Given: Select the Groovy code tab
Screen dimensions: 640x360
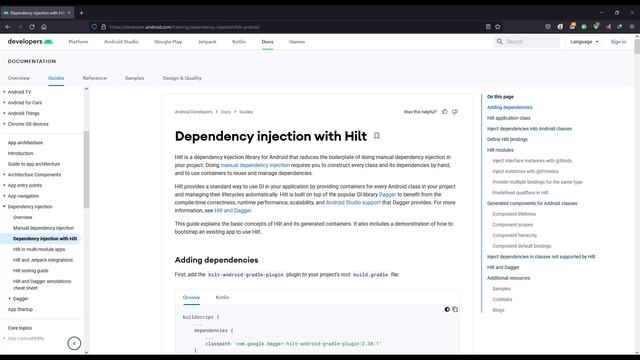Looking at the screenshot, I should tap(191, 297).
